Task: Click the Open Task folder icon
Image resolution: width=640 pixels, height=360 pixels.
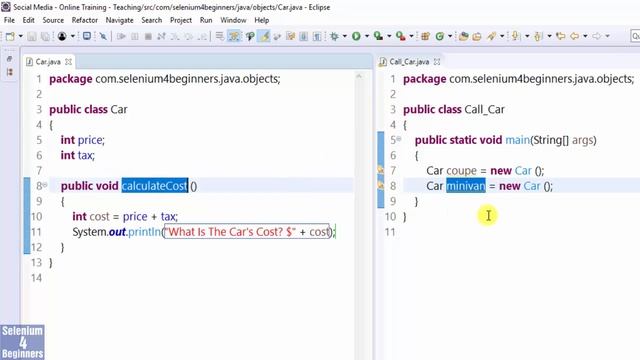Action: point(477,36)
